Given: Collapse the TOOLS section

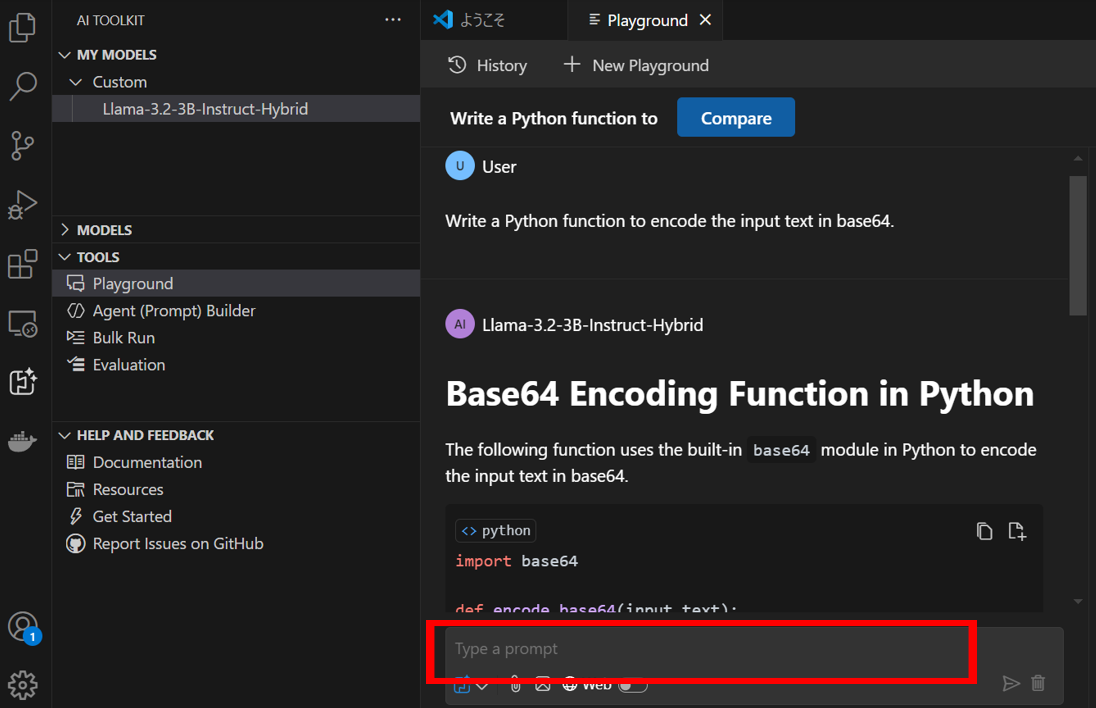Looking at the screenshot, I should (x=65, y=257).
